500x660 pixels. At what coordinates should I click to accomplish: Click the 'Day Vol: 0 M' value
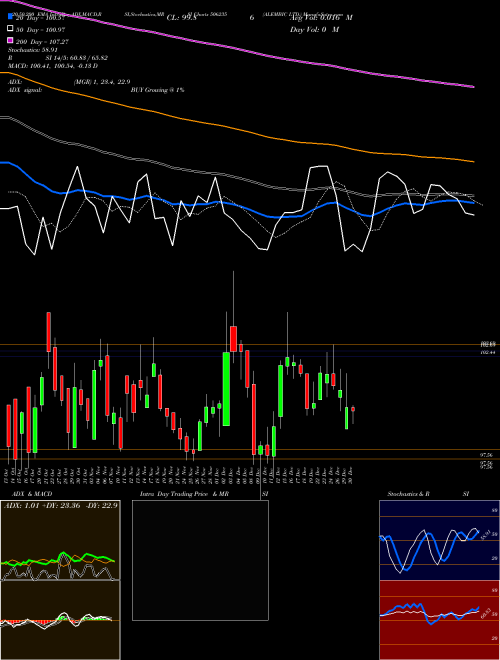coord(314,30)
